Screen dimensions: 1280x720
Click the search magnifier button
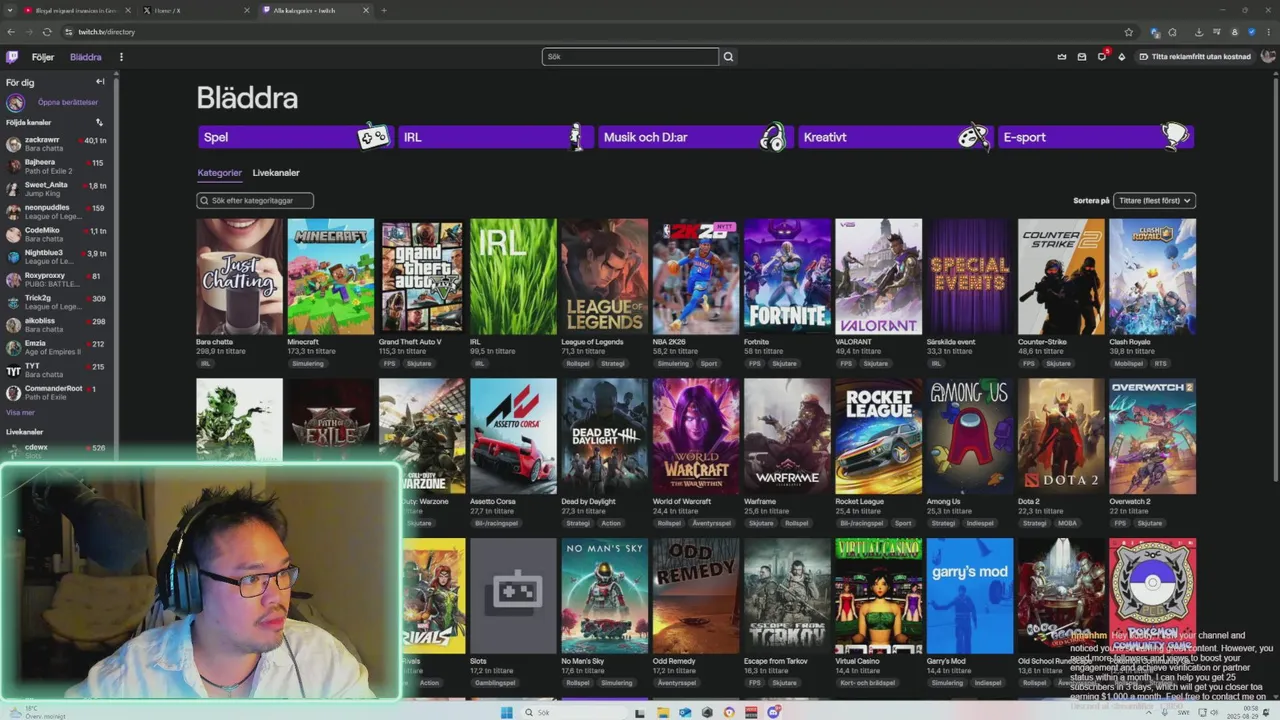point(728,57)
